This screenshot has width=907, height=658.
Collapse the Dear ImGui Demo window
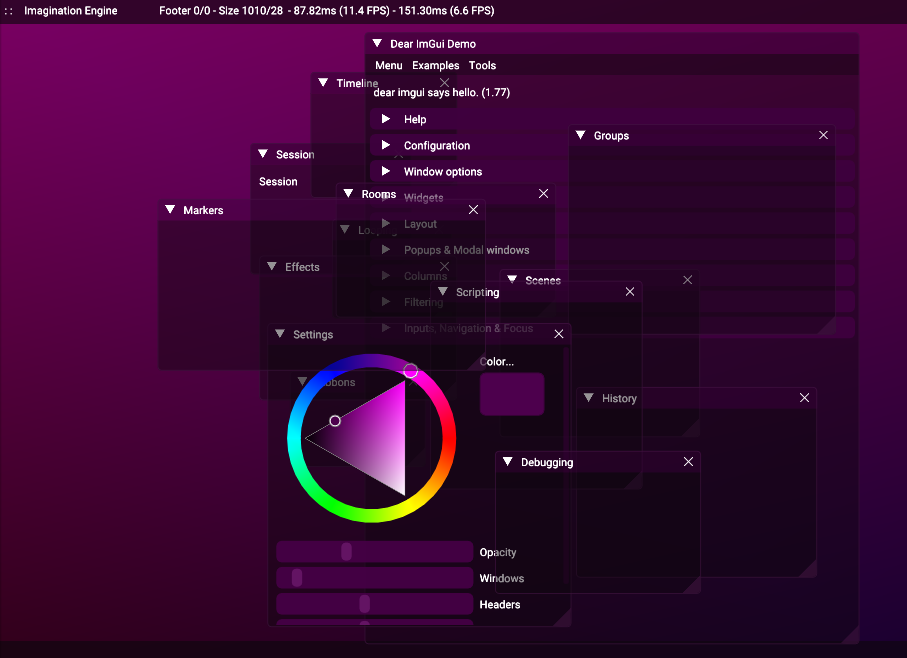[377, 43]
